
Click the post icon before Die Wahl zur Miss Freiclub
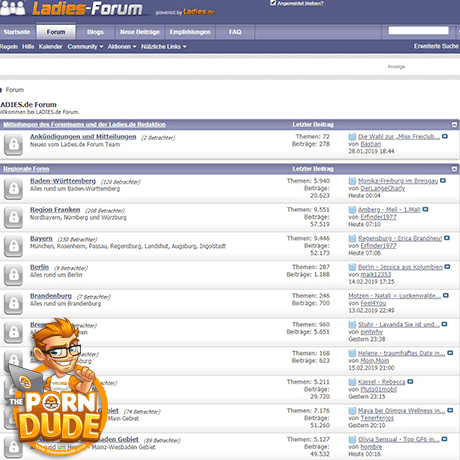(352, 136)
